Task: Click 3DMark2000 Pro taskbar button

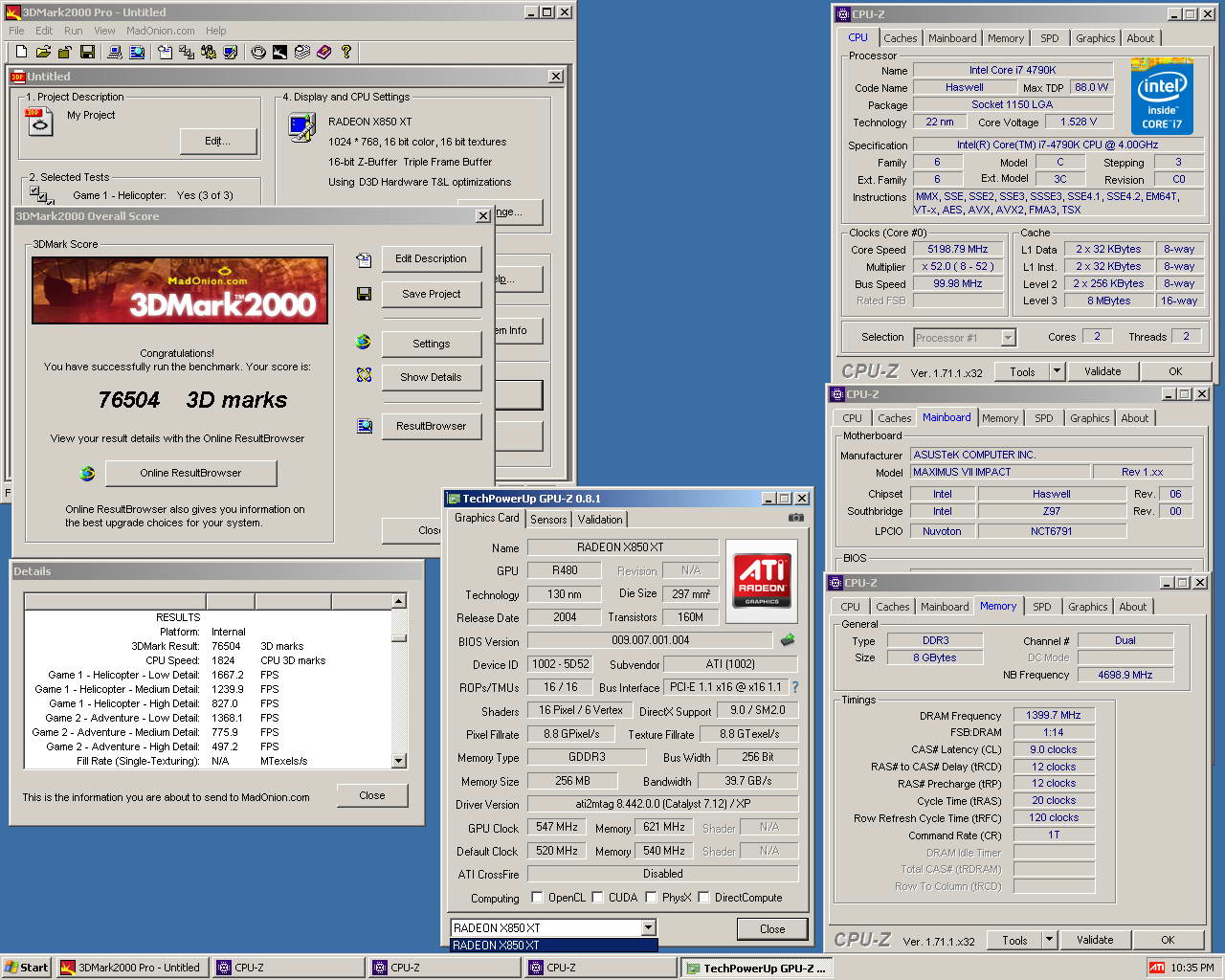Action: [x=132, y=968]
